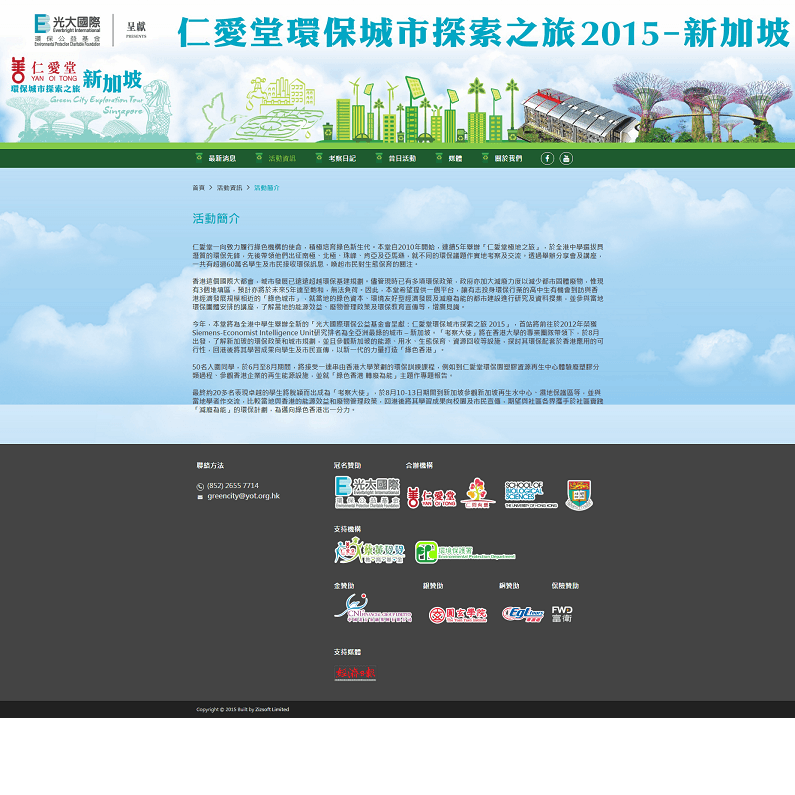This screenshot has width=795, height=795.
Task: Click the 支持媒體 footer heading
Action: (347, 652)
